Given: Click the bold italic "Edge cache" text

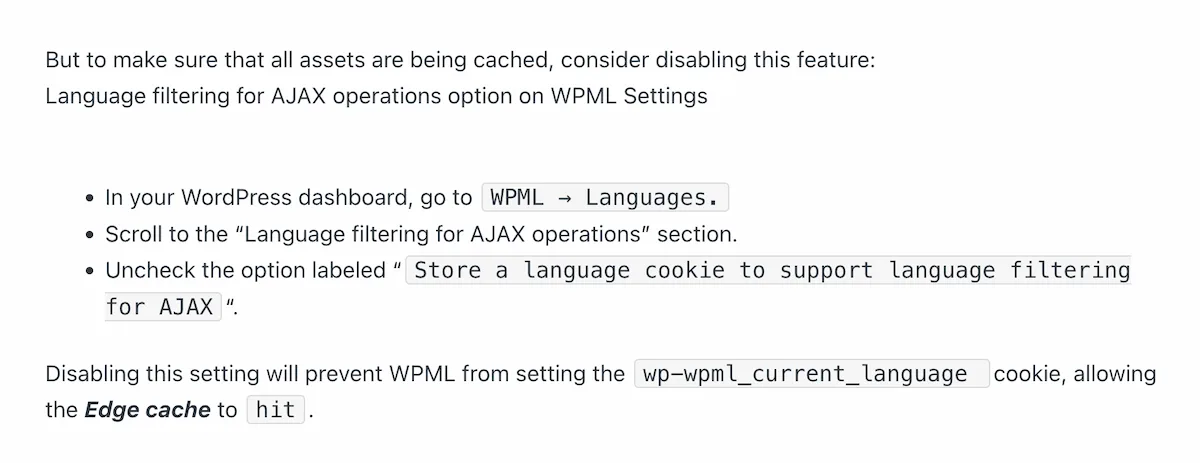Looking at the screenshot, I should point(148,410).
